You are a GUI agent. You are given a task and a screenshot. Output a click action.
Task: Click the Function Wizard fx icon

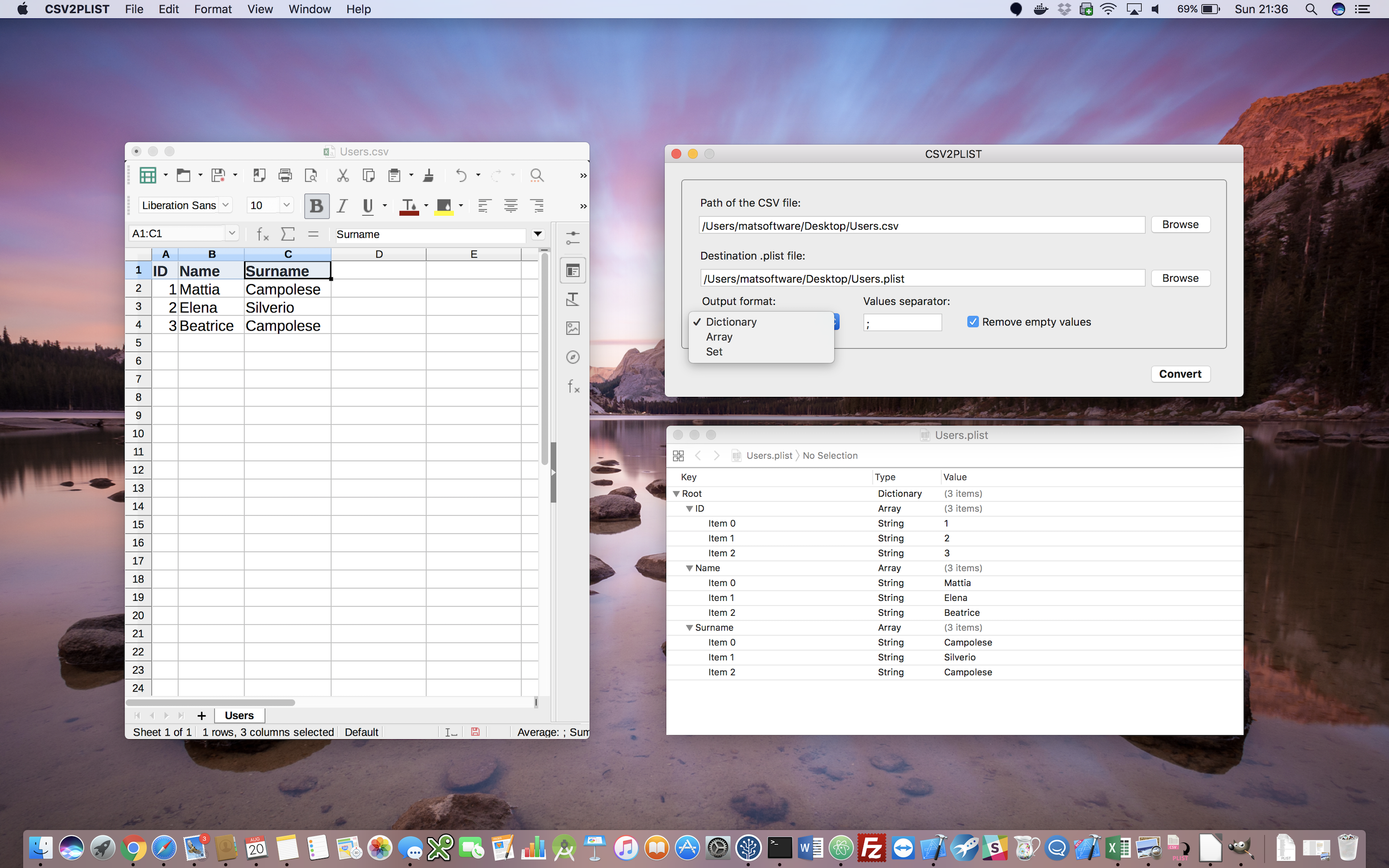tap(262, 234)
